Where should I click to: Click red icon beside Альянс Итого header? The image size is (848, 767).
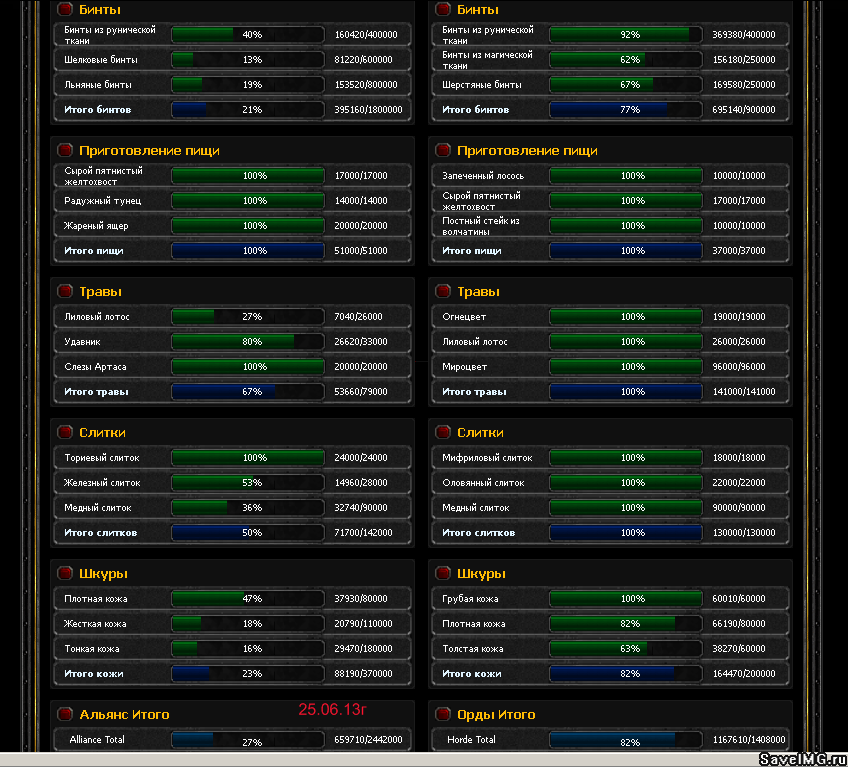click(65, 714)
